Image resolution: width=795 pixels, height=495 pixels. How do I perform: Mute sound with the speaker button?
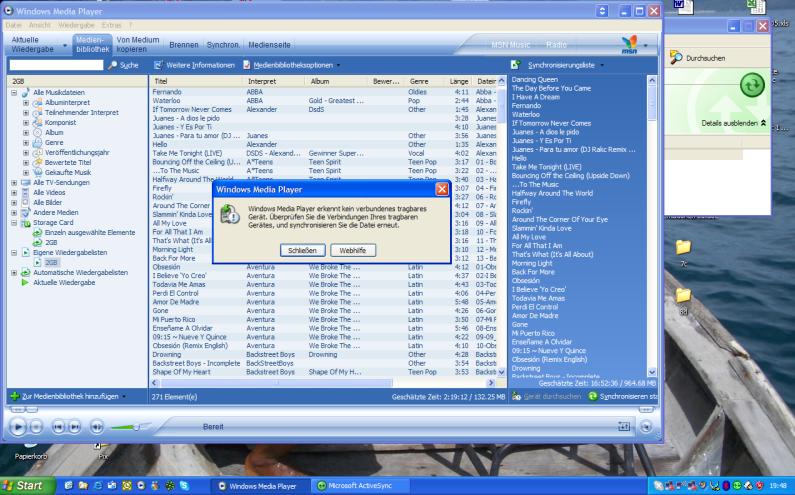click(96, 427)
